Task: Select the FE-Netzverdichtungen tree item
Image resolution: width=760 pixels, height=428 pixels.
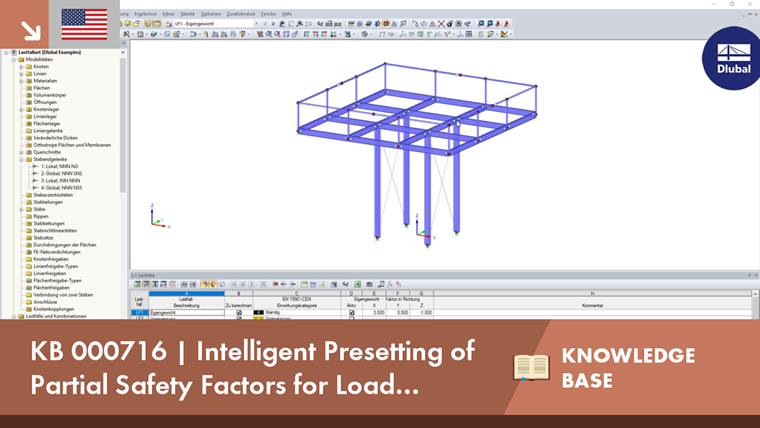Action: click(57, 252)
